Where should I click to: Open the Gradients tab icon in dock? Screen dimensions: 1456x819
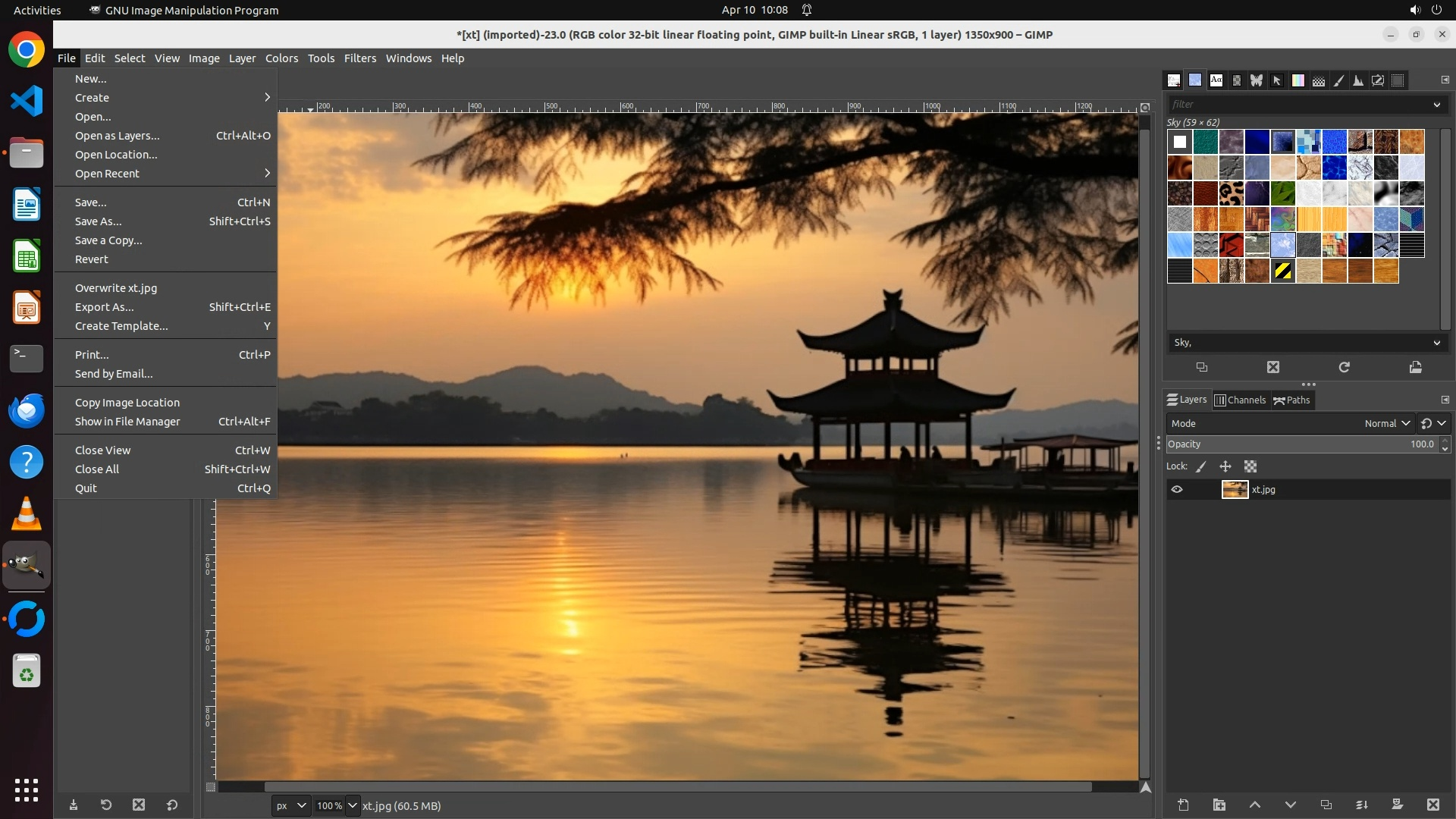click(x=1298, y=80)
